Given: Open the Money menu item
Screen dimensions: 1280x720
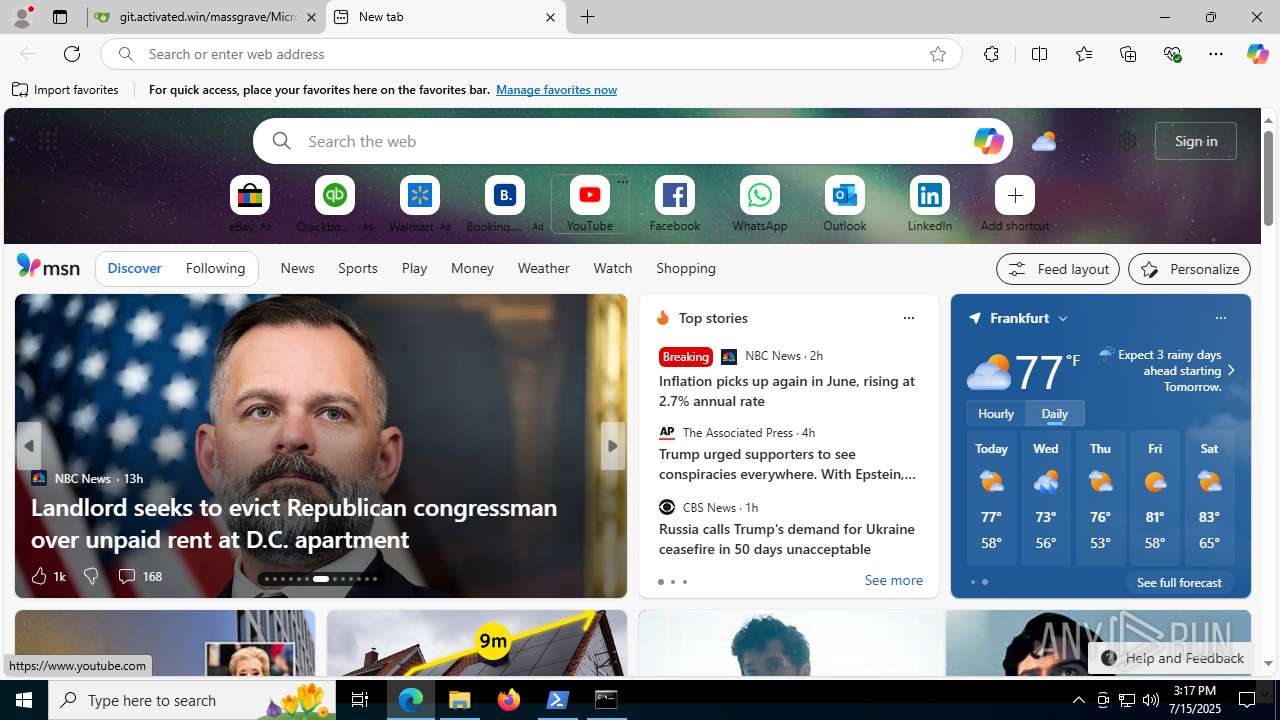Looking at the screenshot, I should click(472, 268).
